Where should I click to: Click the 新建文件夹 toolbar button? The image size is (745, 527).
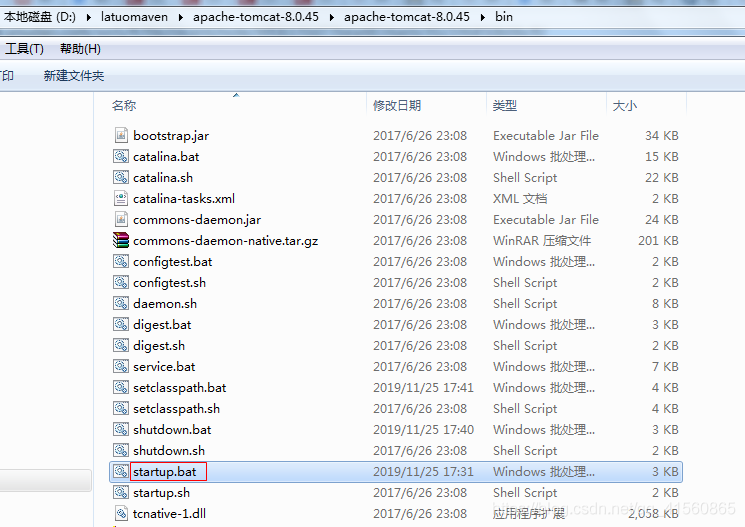[74, 76]
